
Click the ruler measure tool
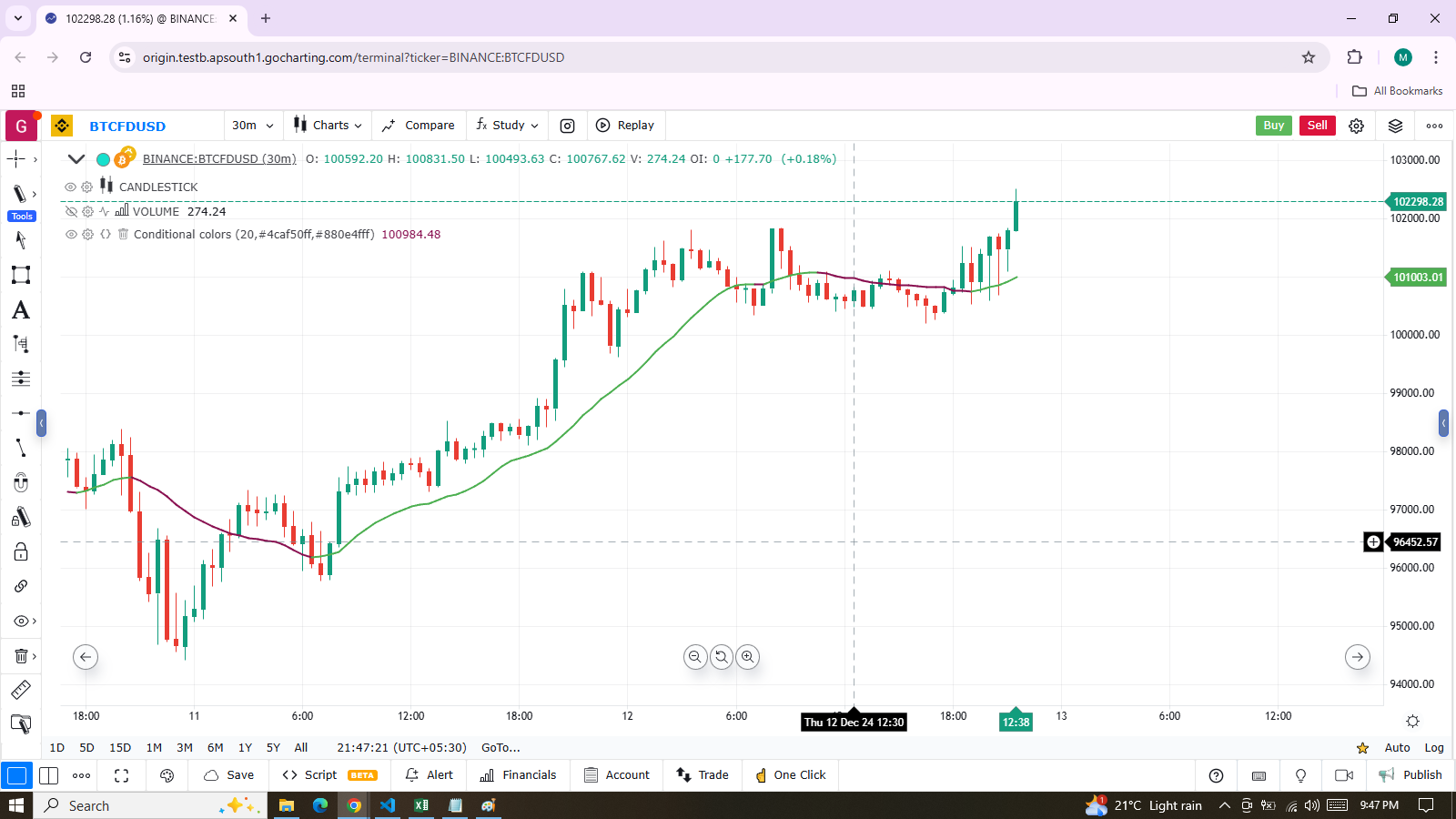pos(20,690)
